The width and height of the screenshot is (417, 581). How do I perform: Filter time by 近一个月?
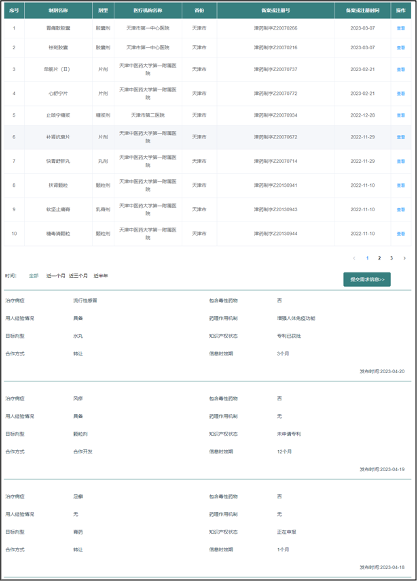click(x=56, y=276)
